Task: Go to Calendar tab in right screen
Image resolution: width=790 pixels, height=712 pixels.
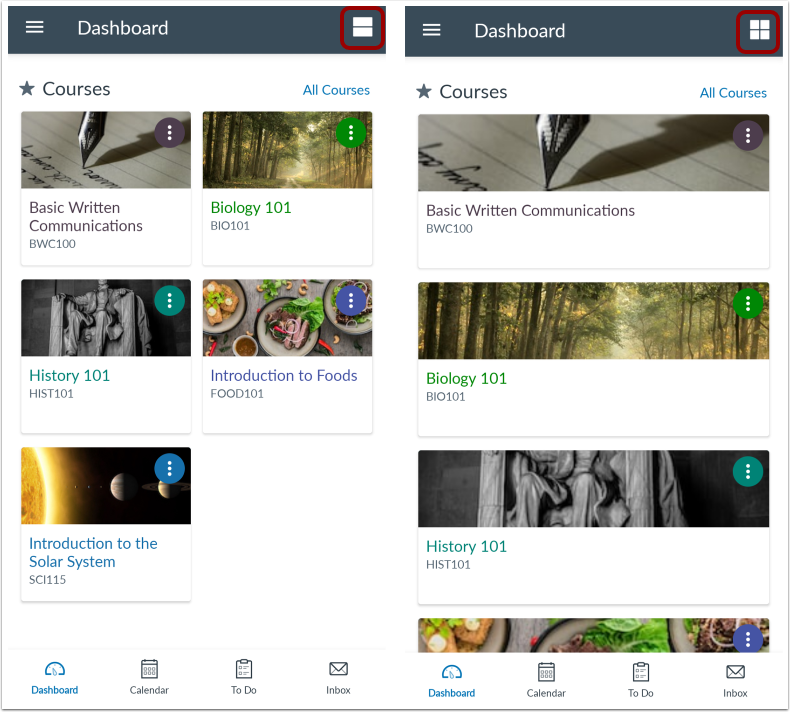Action: [x=546, y=681]
